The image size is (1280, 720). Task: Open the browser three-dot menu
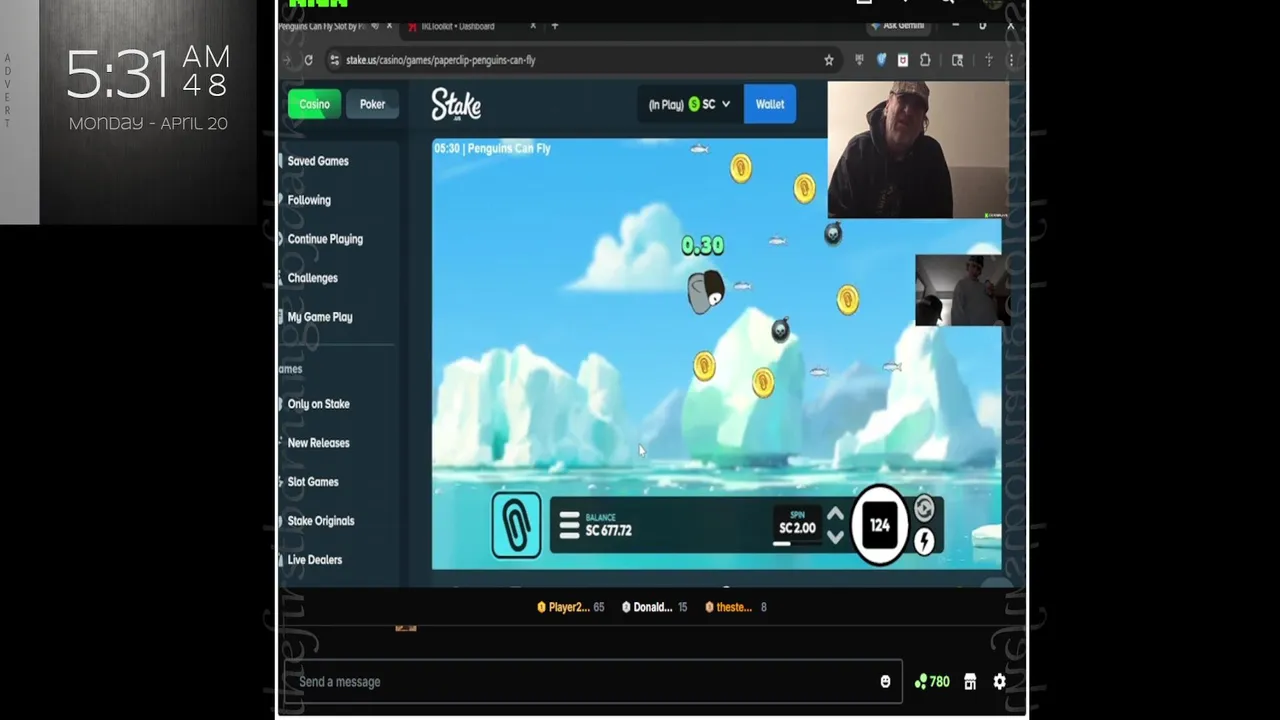point(1011,60)
